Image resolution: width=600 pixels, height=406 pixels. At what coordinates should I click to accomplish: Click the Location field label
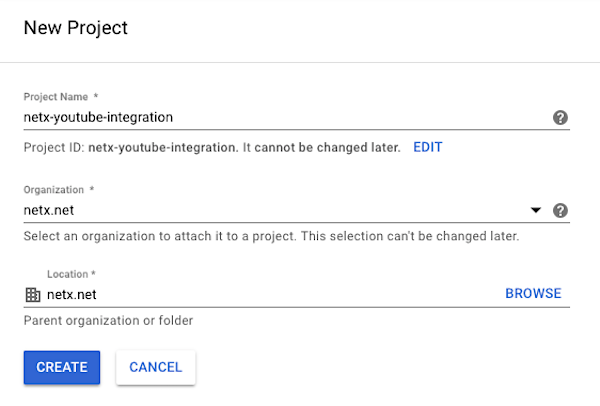[71, 273]
